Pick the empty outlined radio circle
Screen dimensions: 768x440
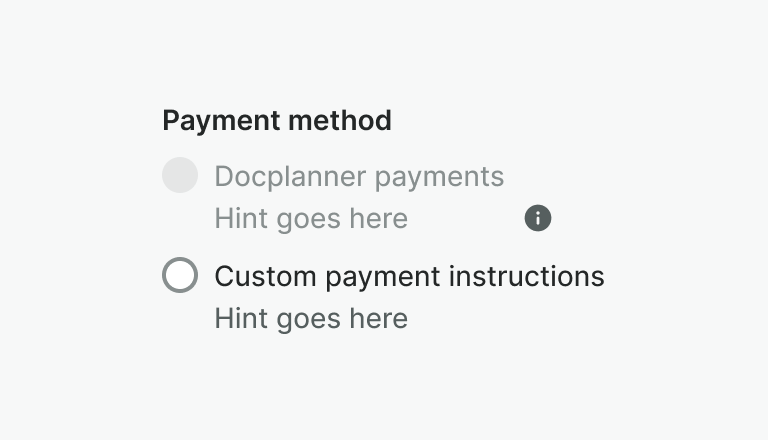(x=180, y=275)
